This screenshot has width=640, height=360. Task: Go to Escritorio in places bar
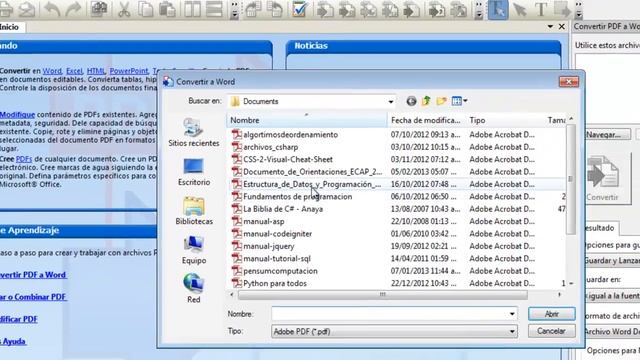tap(193, 171)
